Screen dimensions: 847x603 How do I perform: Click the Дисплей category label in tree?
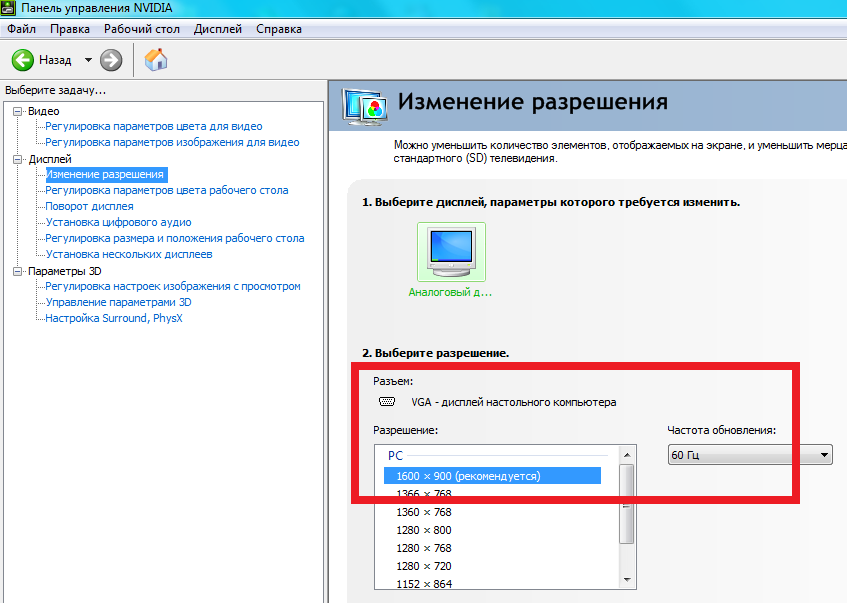point(50,159)
